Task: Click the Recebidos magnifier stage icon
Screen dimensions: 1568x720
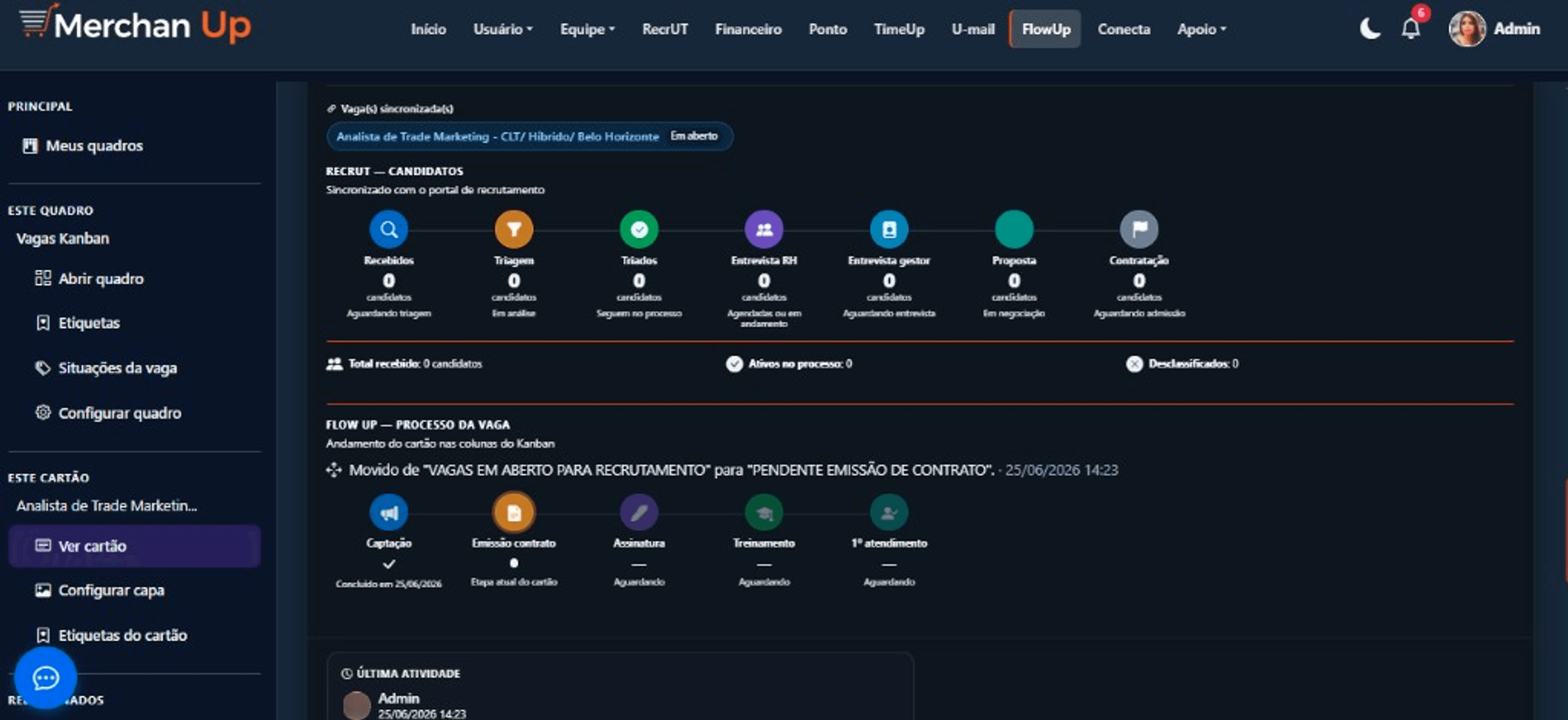Action: [x=389, y=230]
